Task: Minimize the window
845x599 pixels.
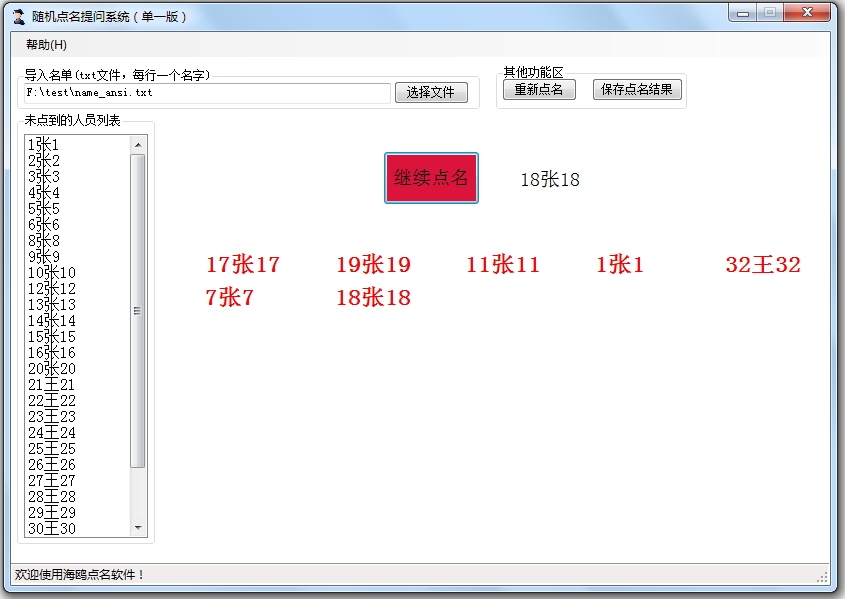Action: click(743, 12)
